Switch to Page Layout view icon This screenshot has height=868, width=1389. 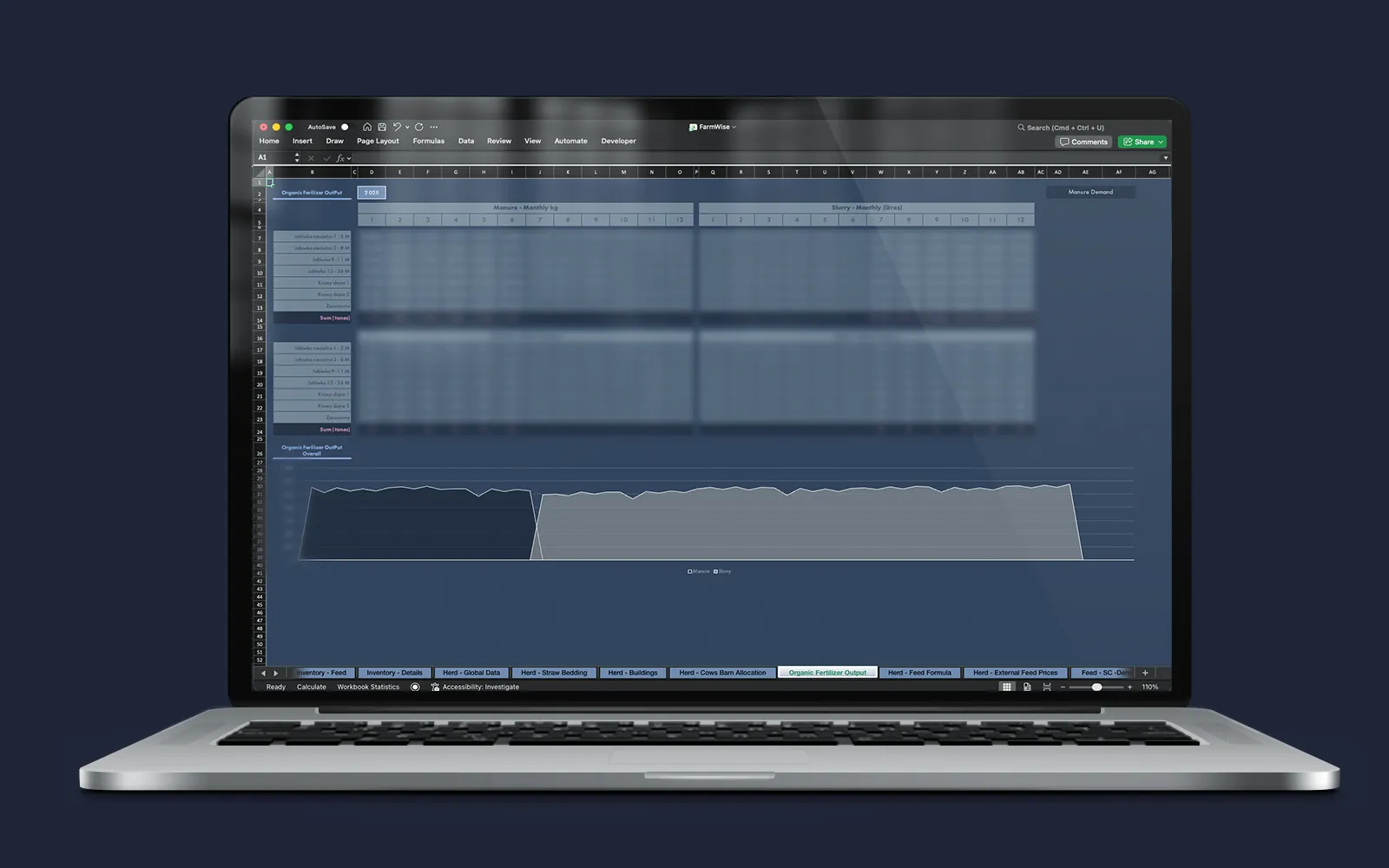coord(1027,687)
